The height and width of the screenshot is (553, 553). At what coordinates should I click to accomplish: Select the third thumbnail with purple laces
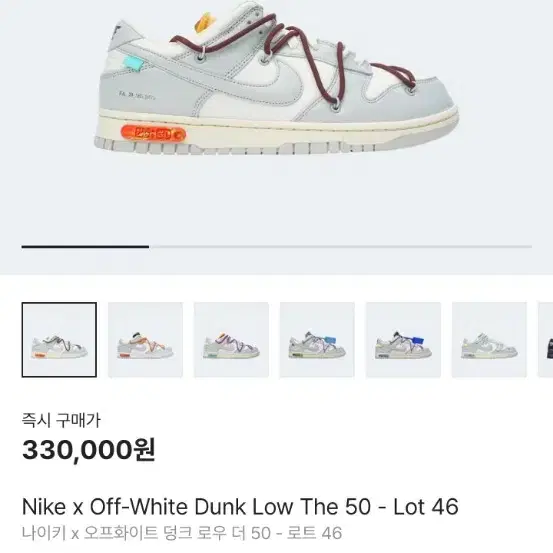(231, 340)
